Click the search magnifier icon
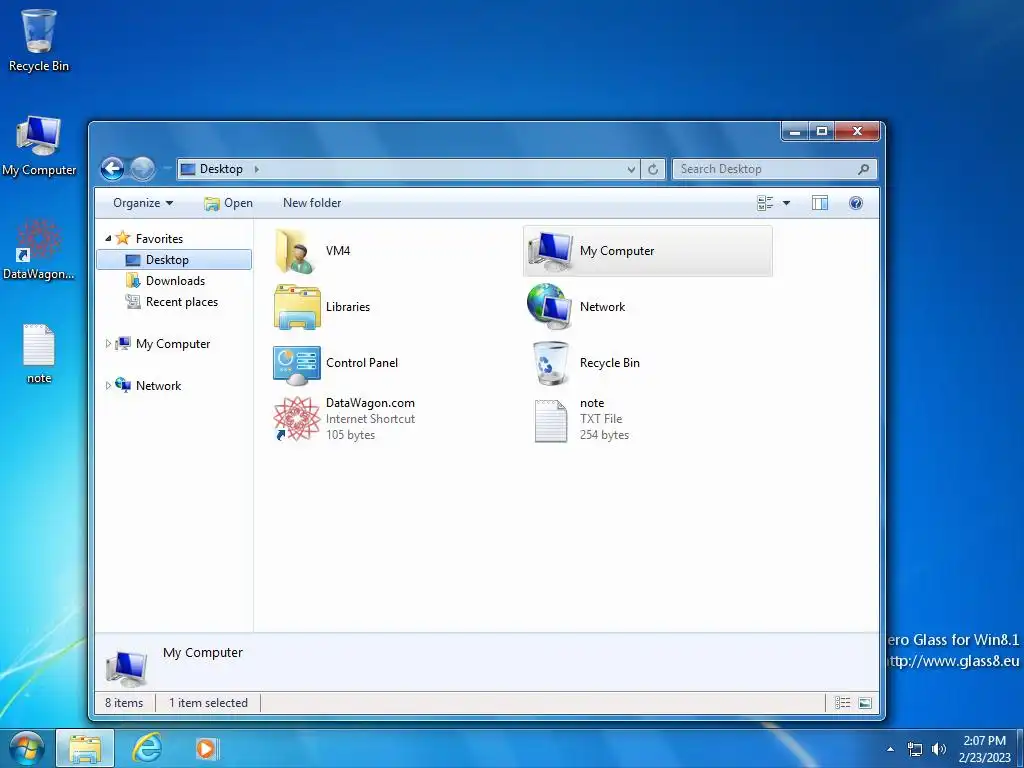The width and height of the screenshot is (1024, 768). [863, 169]
